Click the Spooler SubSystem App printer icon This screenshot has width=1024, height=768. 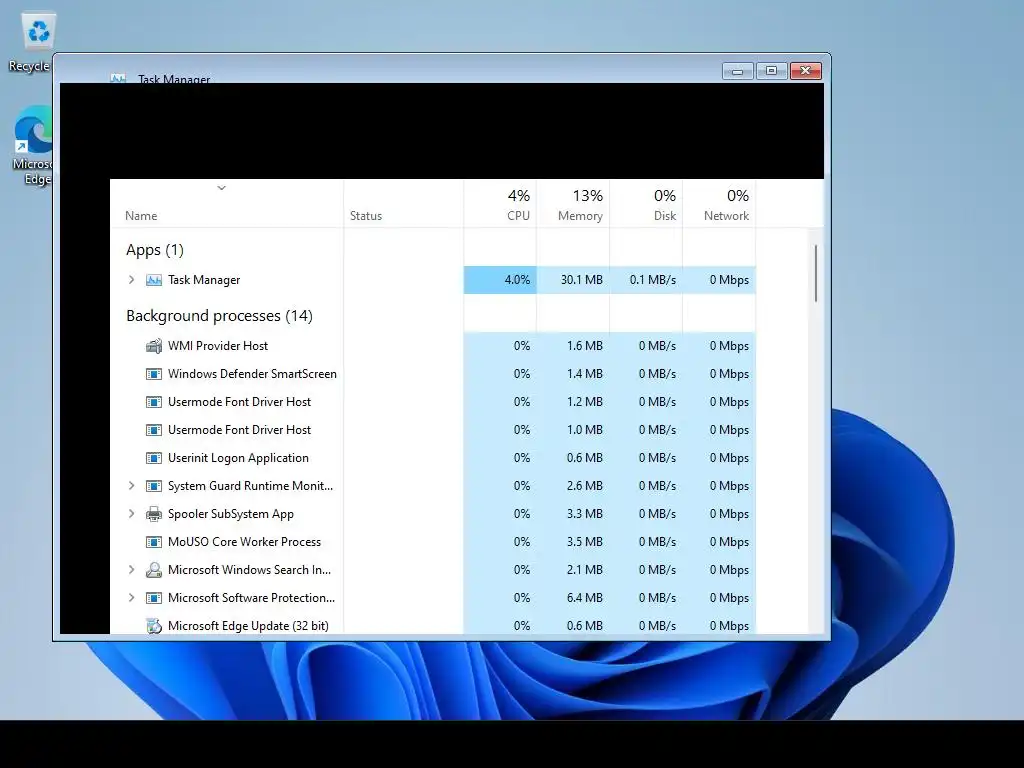153,515
